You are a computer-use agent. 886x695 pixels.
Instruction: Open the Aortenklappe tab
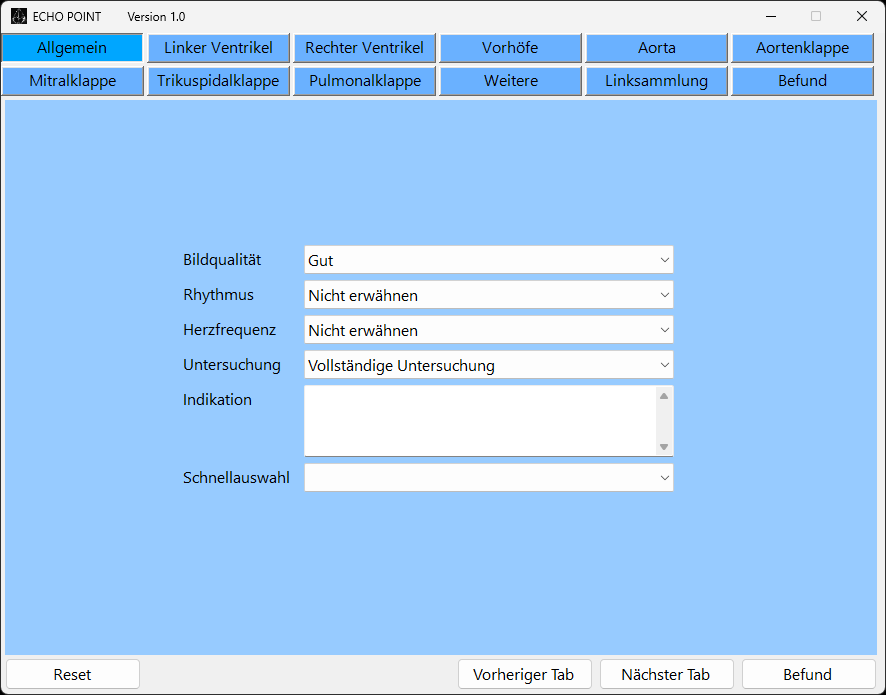pyautogui.click(x=802, y=48)
